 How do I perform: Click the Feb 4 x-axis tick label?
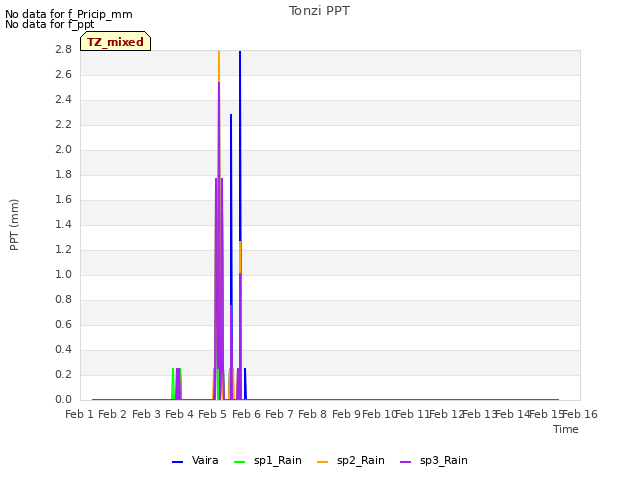pyautogui.click(x=180, y=414)
